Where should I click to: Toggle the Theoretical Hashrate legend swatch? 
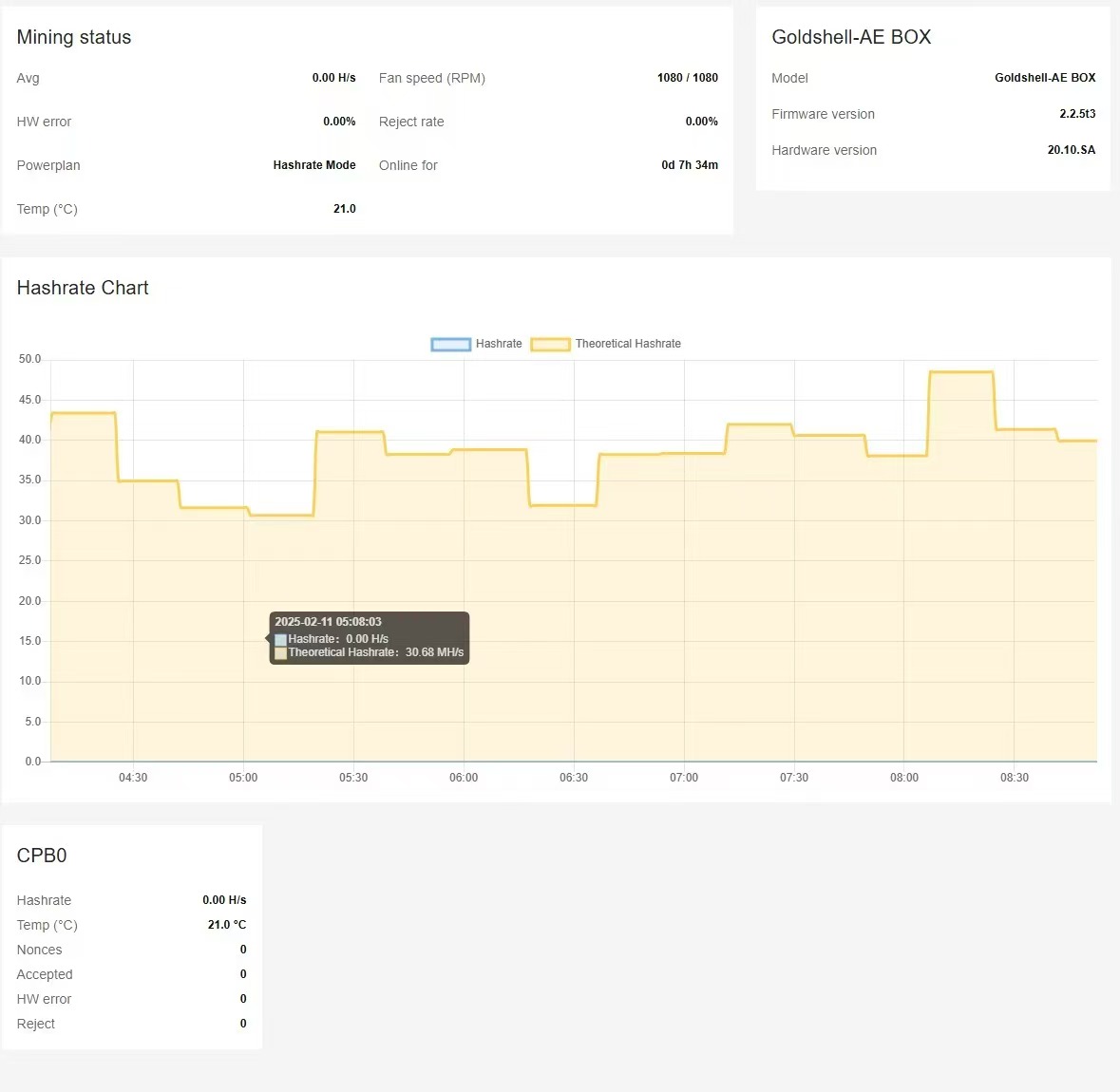(x=550, y=345)
